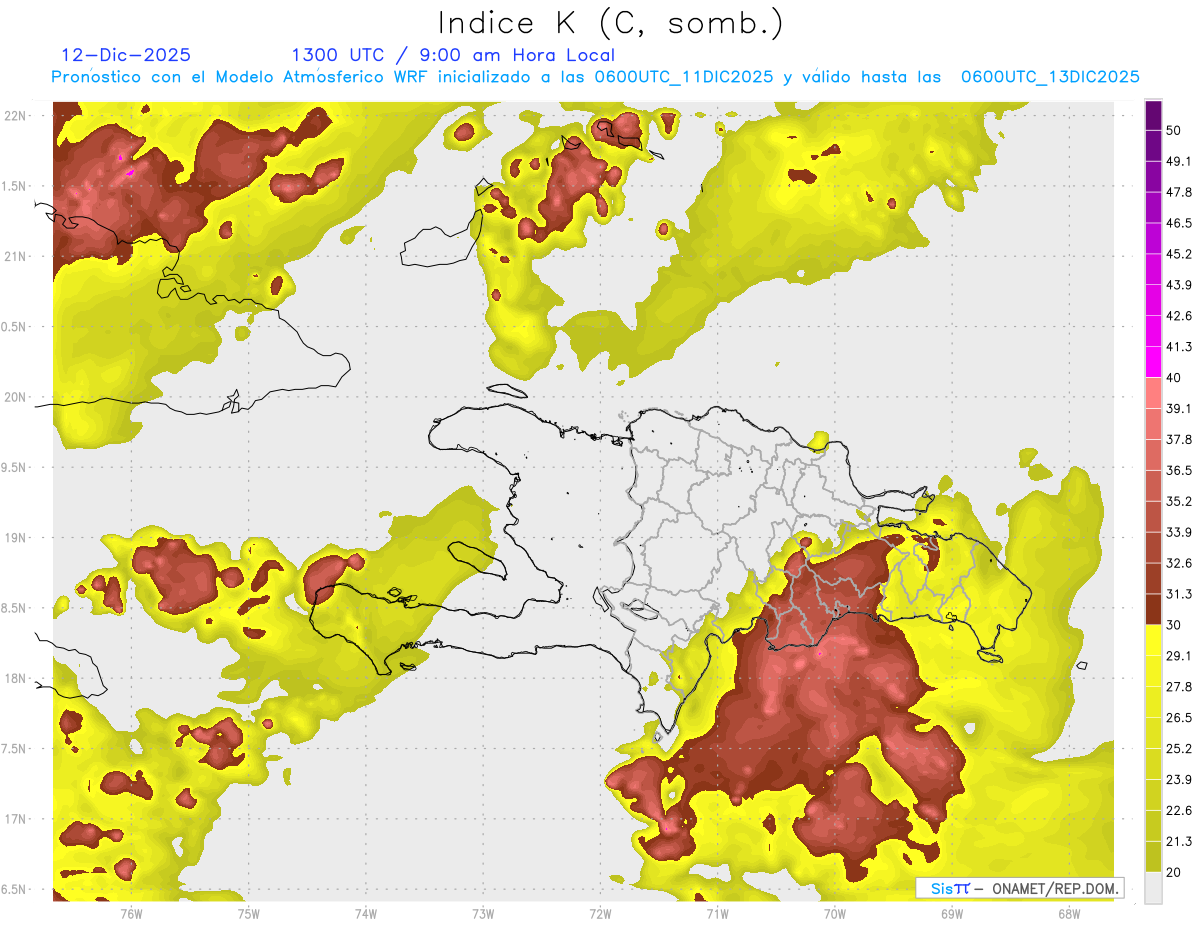The height and width of the screenshot is (927, 1200).
Task: Pick the gray swatch below 20
Action: tap(1153, 888)
